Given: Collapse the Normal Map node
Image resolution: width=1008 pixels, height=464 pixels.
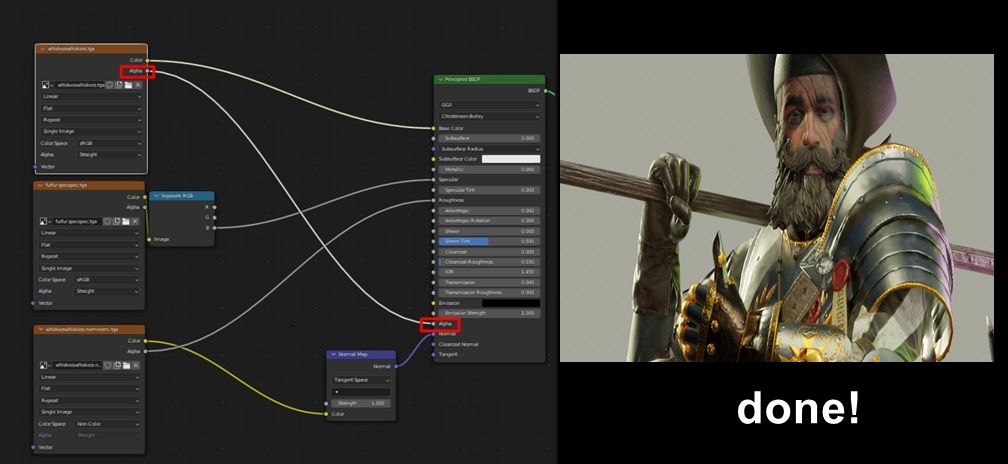Looking at the screenshot, I should click(x=334, y=354).
